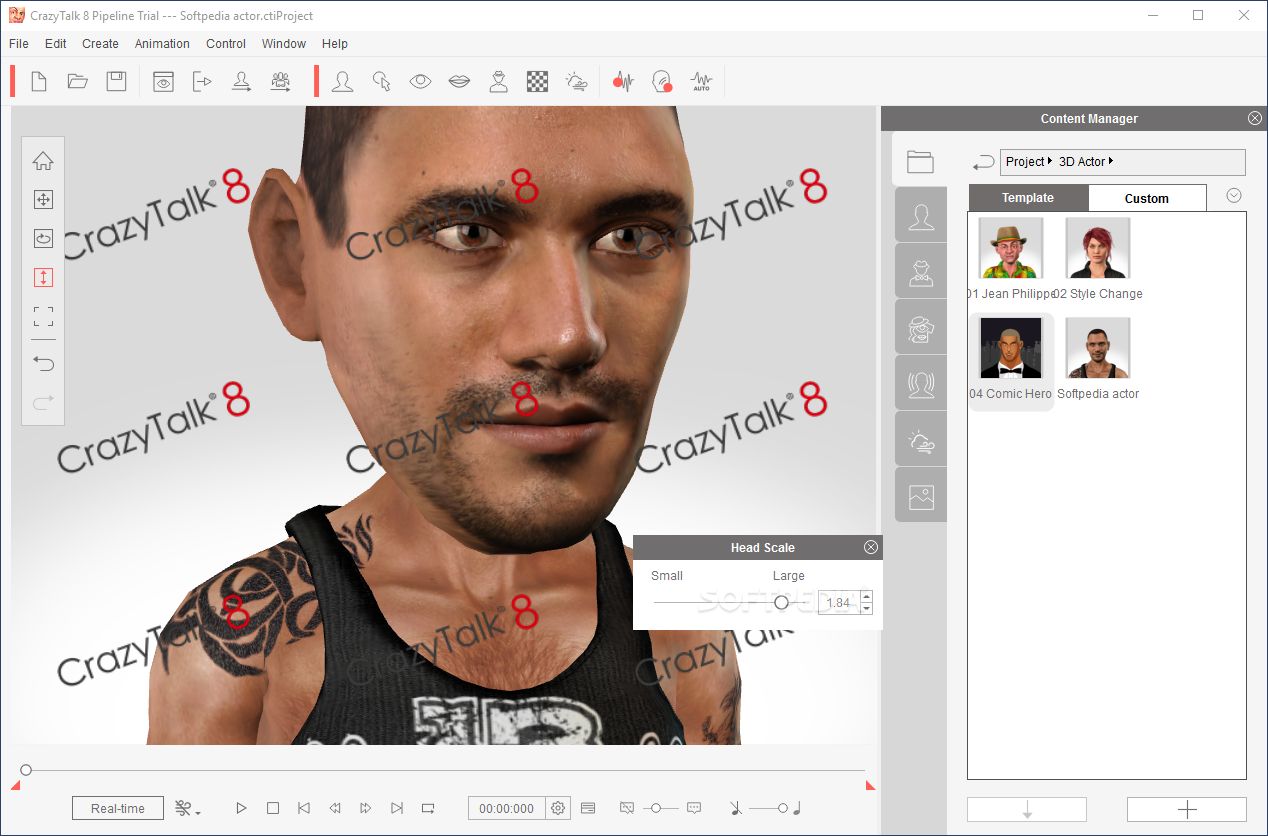The image size is (1268, 836).
Task: Open the eye settings tool
Action: 420,82
